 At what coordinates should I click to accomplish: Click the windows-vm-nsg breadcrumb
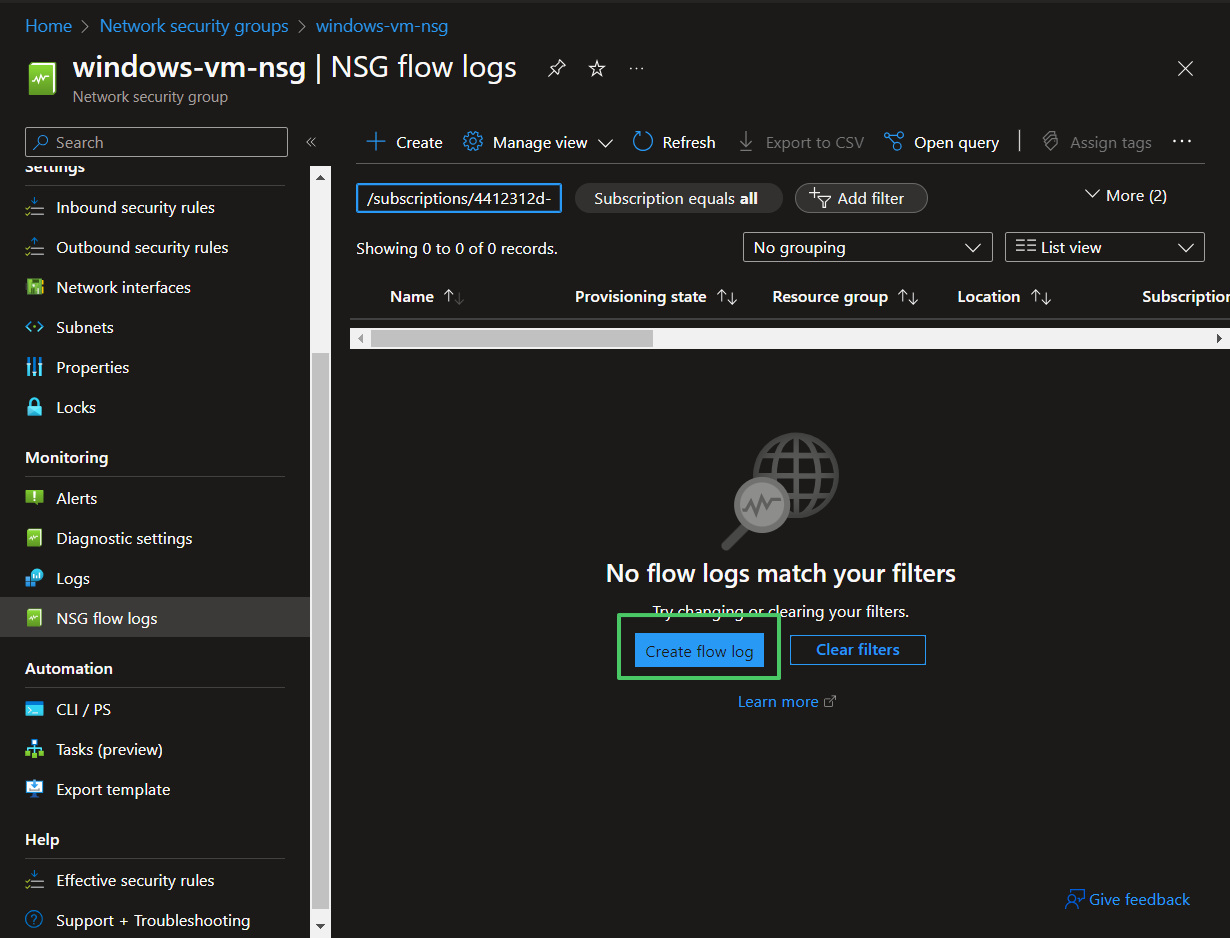coord(382,26)
